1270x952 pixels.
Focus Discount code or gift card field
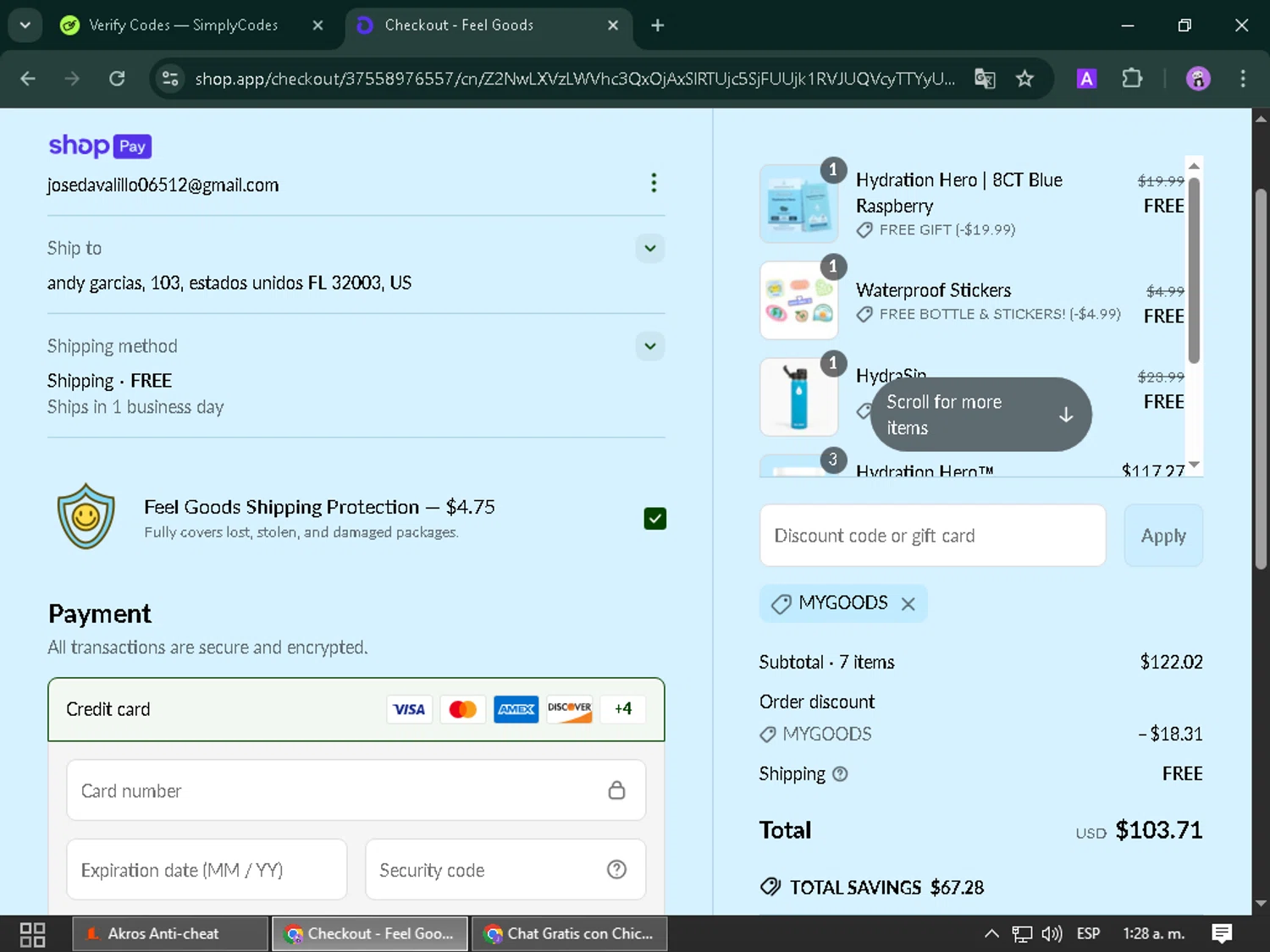coord(933,536)
